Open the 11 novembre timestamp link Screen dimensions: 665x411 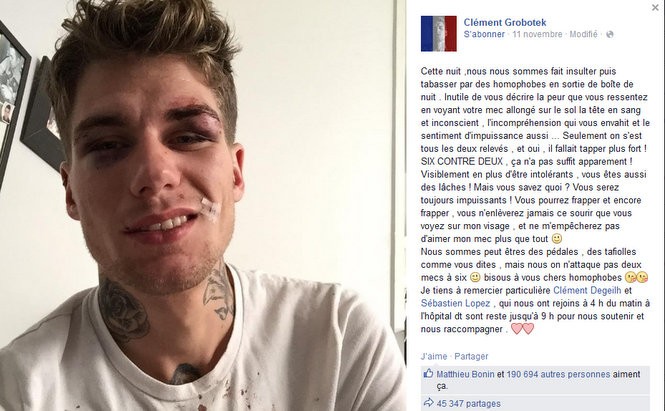[537, 34]
